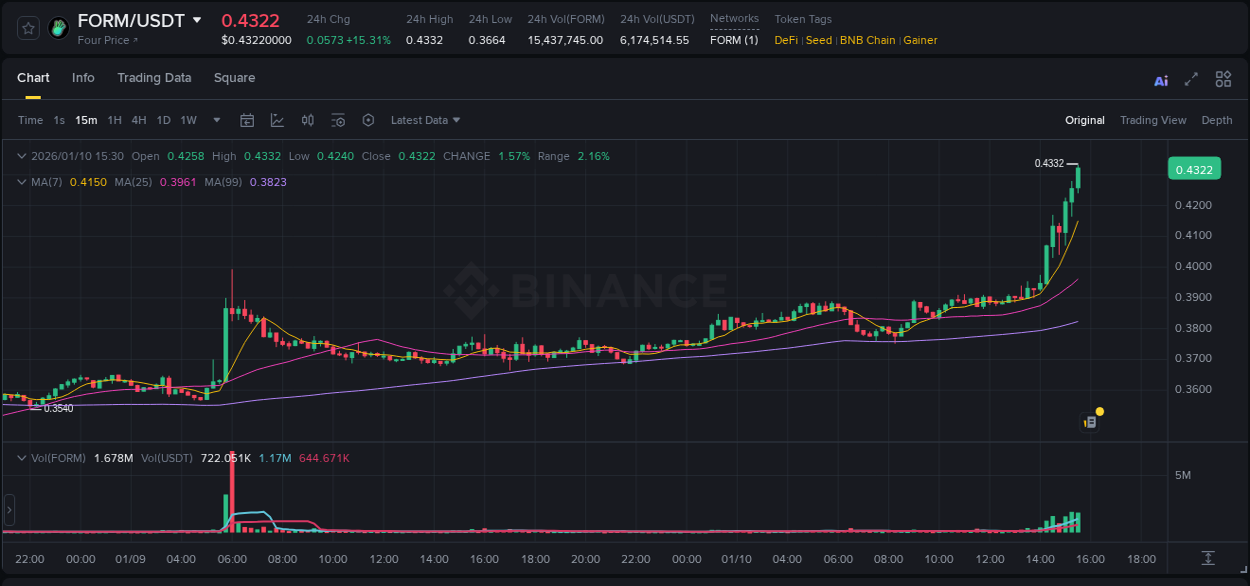Open the Latest Data dropdown
The height and width of the screenshot is (586, 1250).
(424, 120)
